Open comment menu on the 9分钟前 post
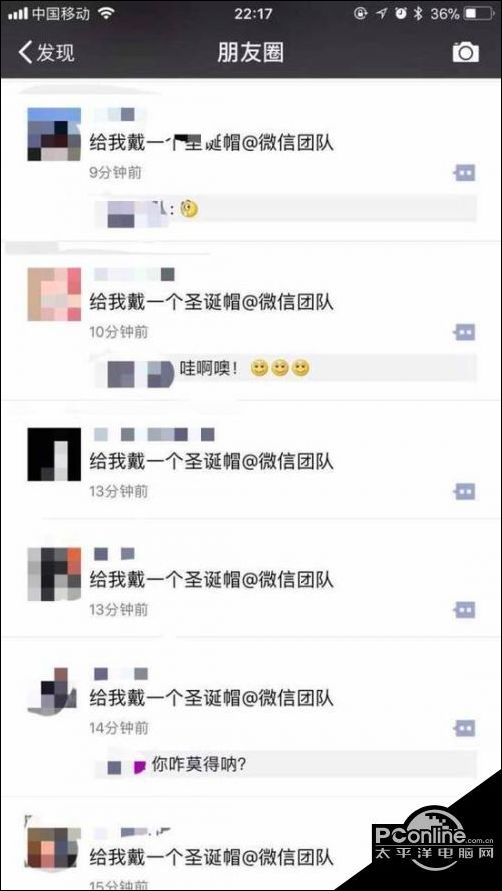502x891 pixels. (464, 173)
